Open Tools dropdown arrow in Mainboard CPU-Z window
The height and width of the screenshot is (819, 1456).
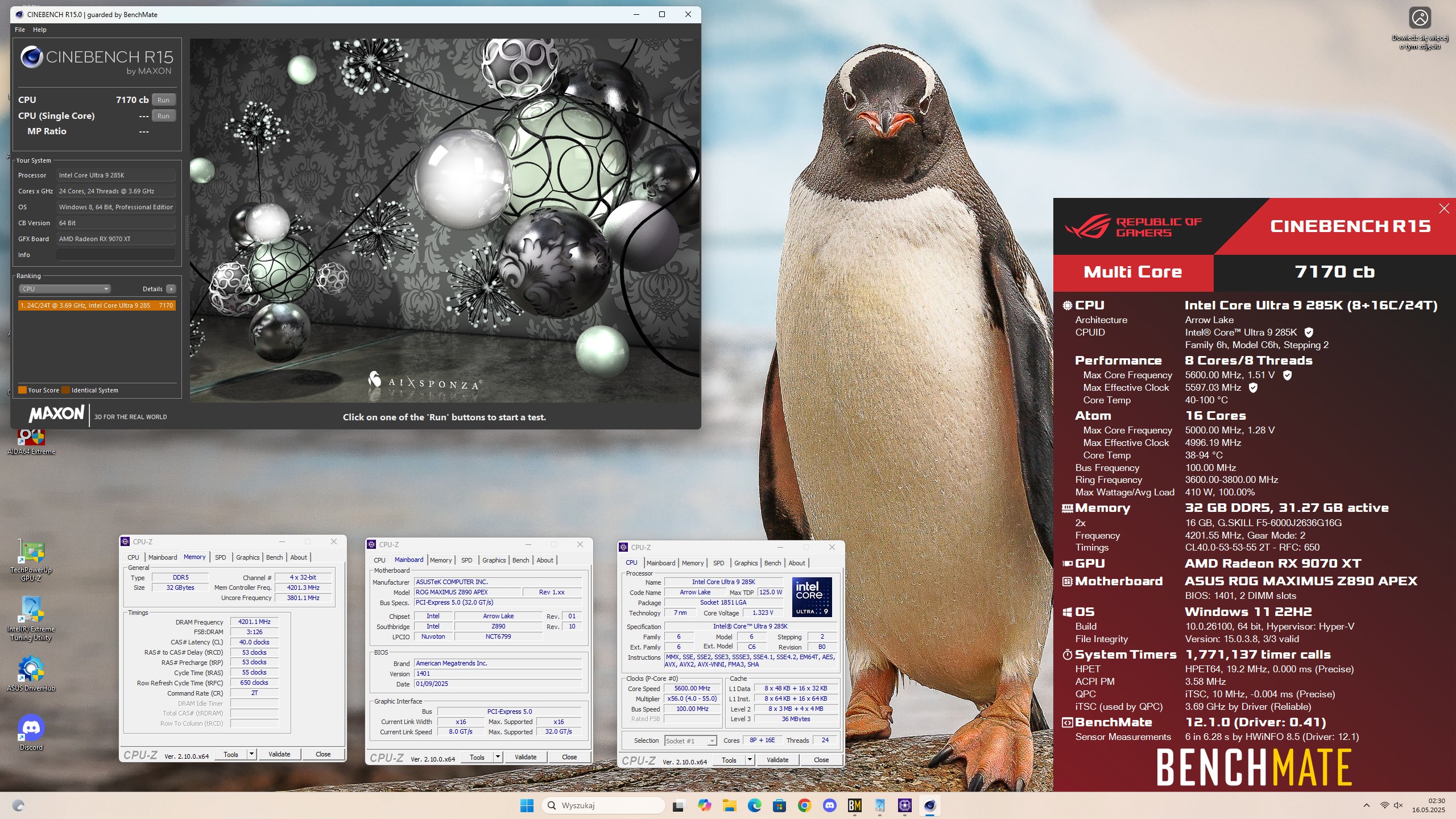(498, 757)
